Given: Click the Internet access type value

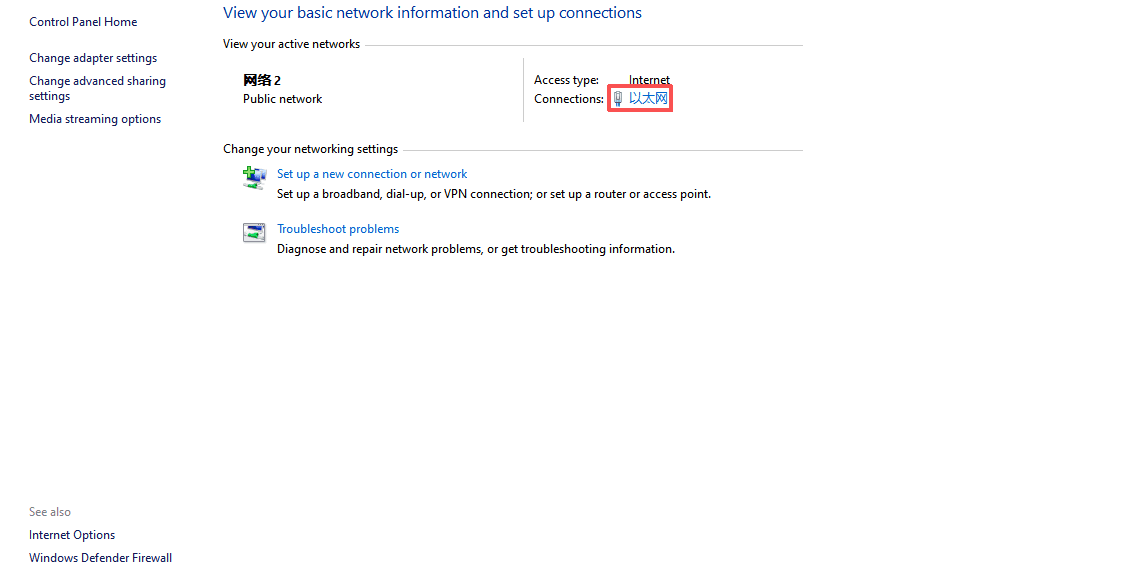Looking at the screenshot, I should (649, 80).
